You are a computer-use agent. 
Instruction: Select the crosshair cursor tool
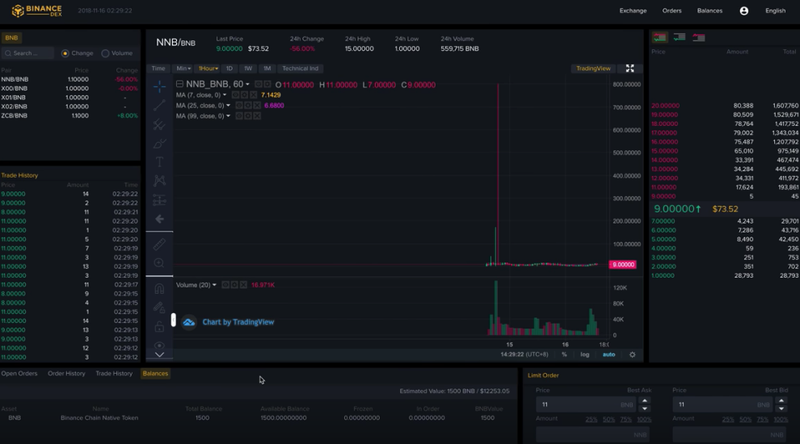(159, 87)
